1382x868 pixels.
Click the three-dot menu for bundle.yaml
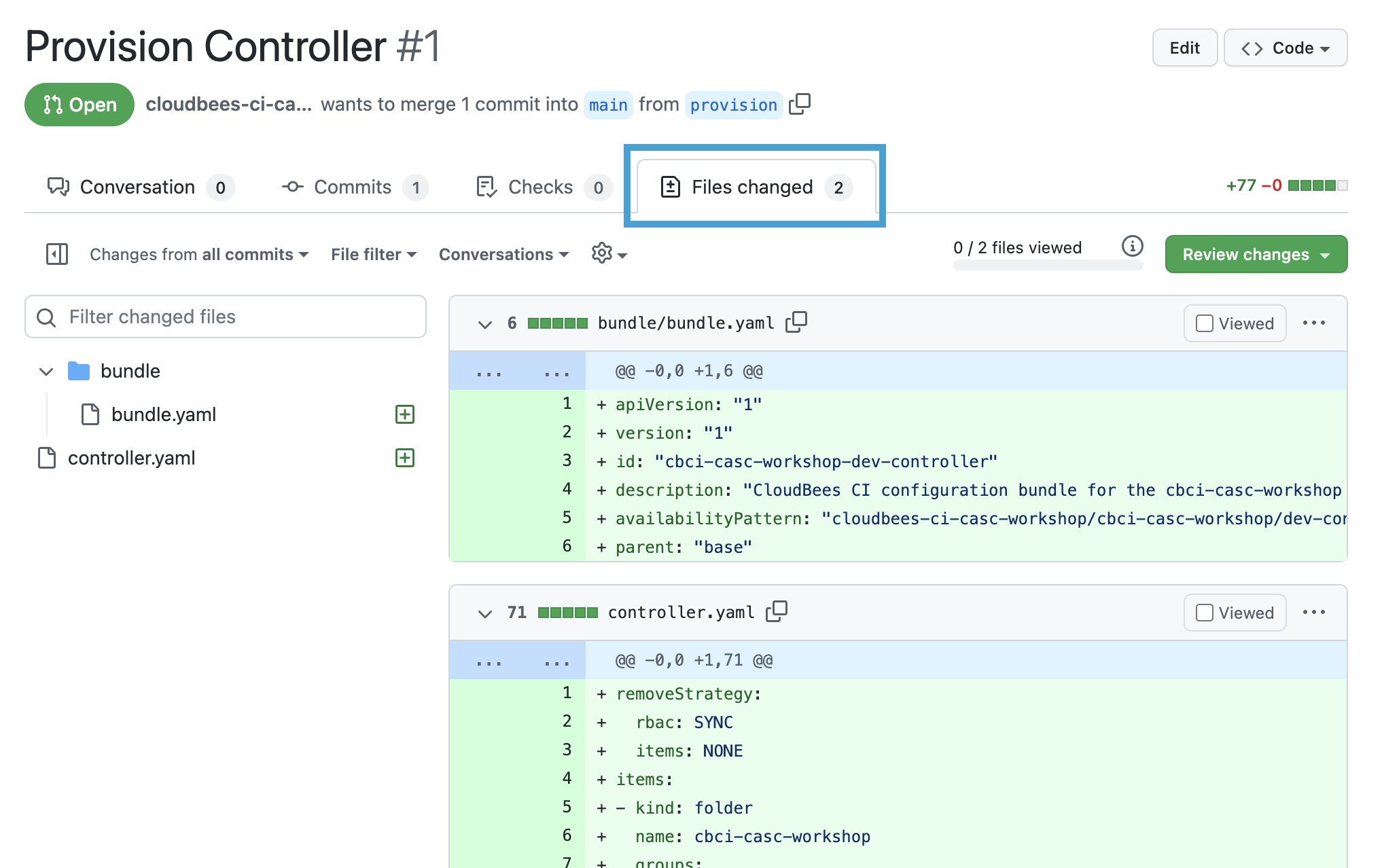[1314, 322]
